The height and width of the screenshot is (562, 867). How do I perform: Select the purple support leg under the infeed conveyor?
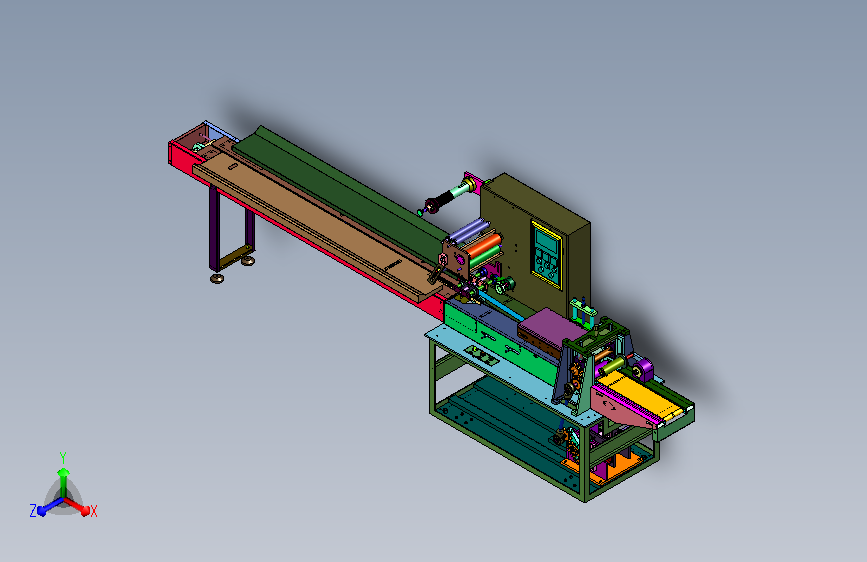coord(214,228)
